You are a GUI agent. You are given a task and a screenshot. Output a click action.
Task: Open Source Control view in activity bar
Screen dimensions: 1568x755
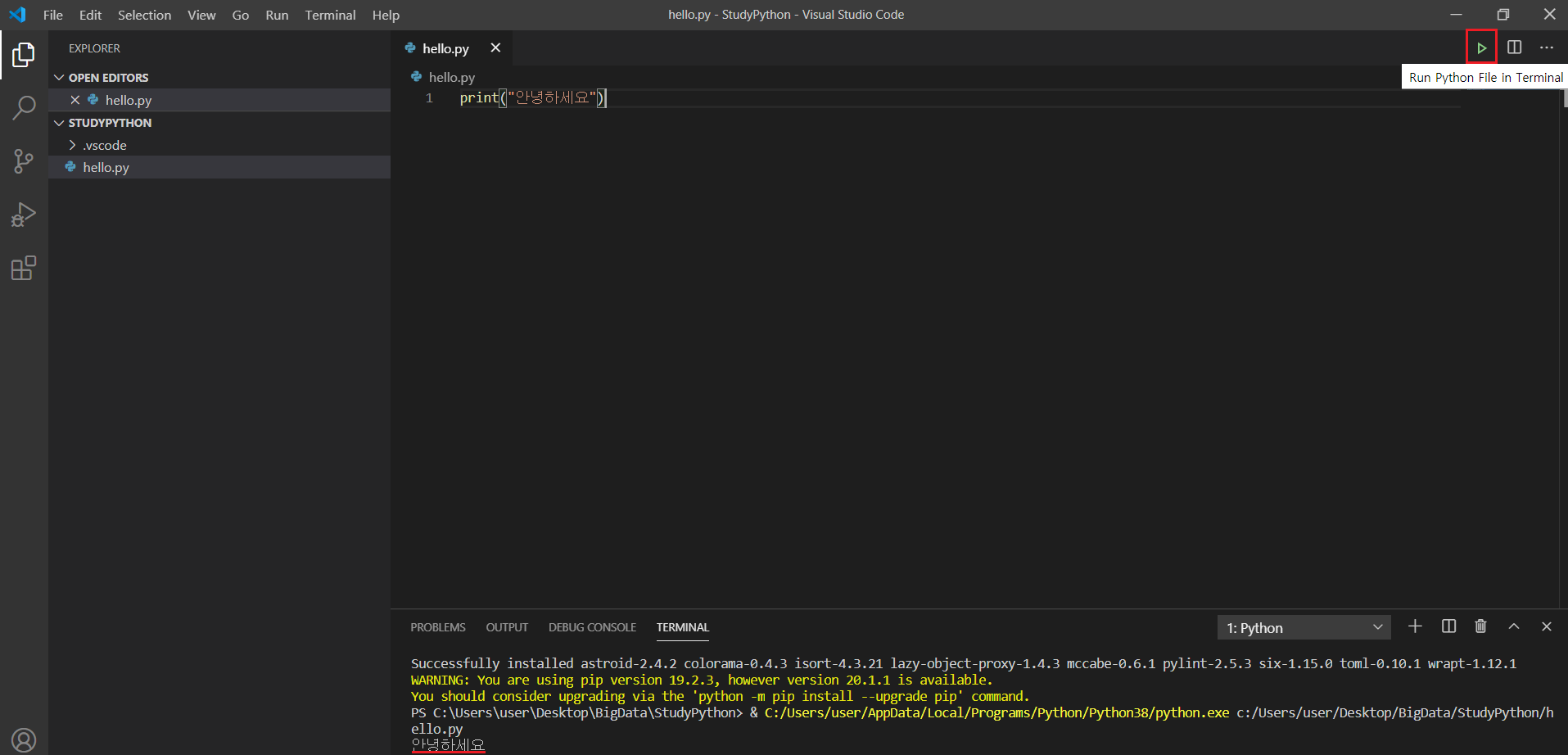tap(24, 161)
